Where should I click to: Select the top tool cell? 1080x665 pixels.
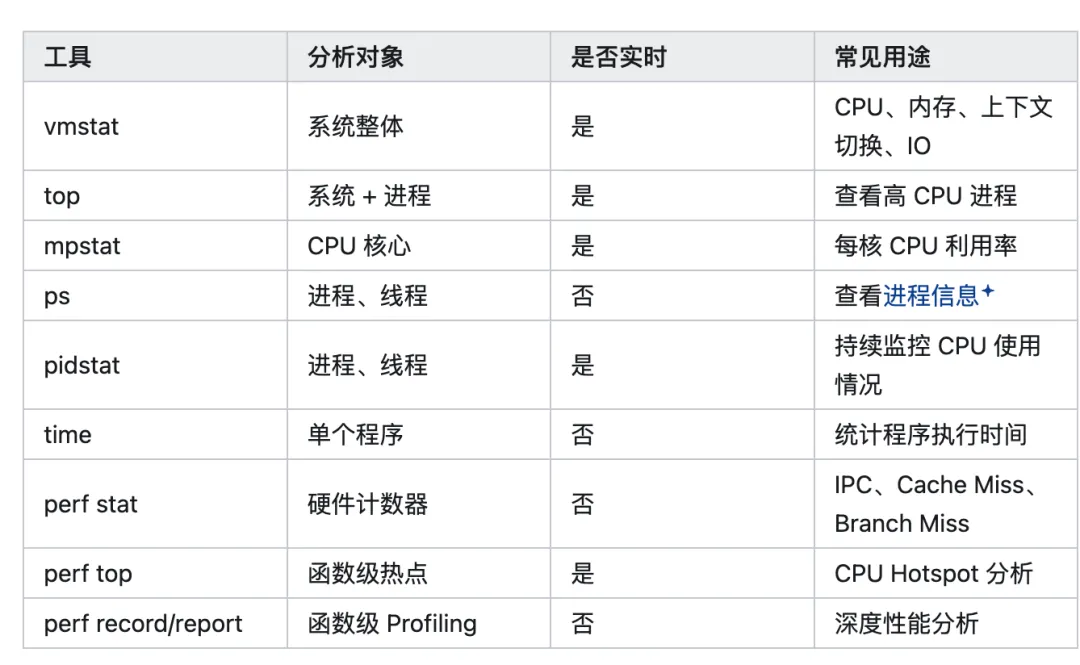(156, 196)
